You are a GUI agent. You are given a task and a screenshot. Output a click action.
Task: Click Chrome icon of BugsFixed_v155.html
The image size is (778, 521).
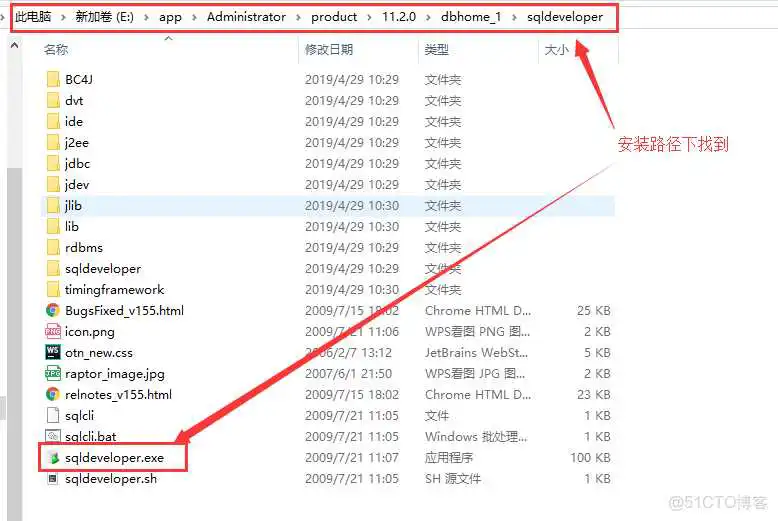pos(53,311)
